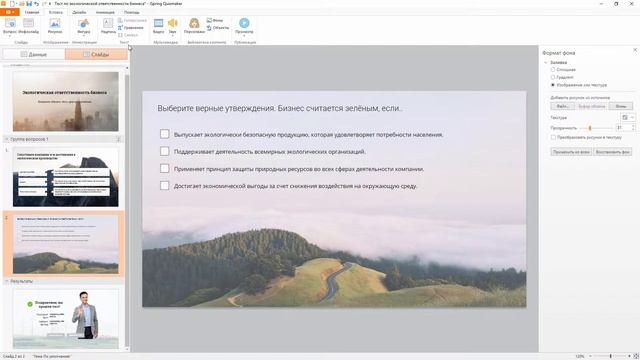Open the Фоны backgrounds library
This screenshot has height=360, width=640.
pyautogui.click(x=215, y=20)
